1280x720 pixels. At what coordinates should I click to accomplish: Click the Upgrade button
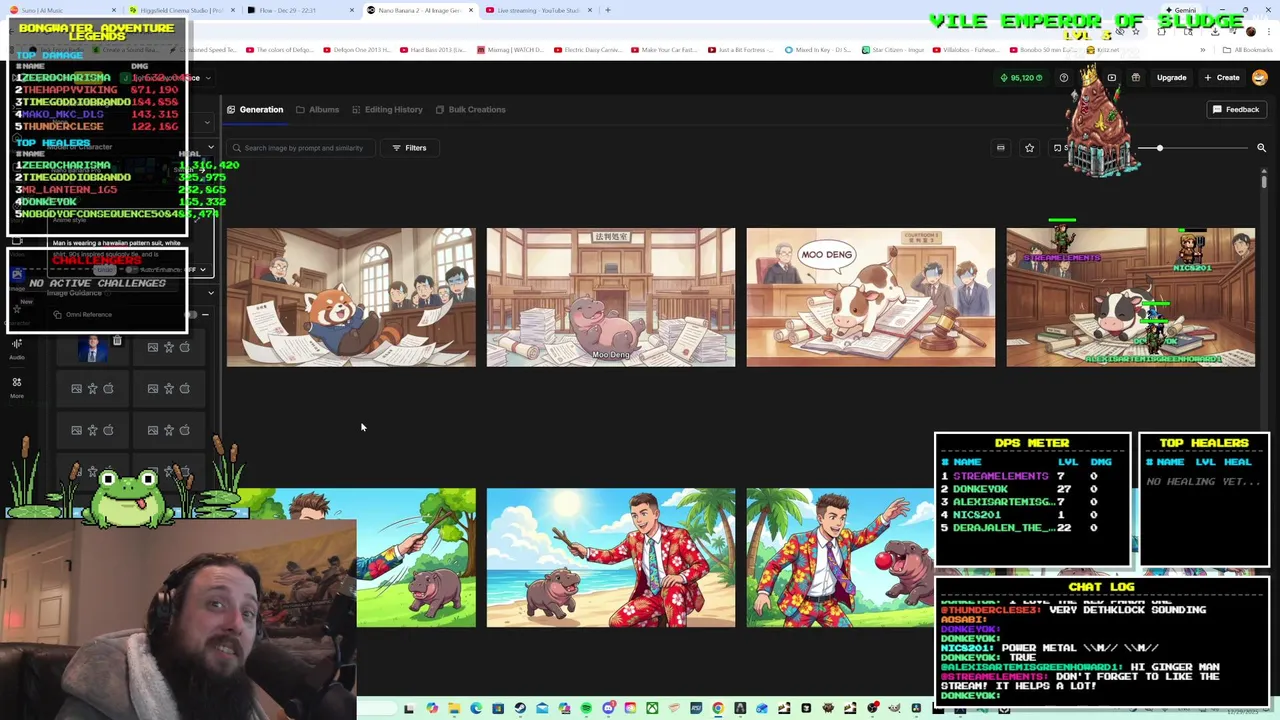point(1171,78)
